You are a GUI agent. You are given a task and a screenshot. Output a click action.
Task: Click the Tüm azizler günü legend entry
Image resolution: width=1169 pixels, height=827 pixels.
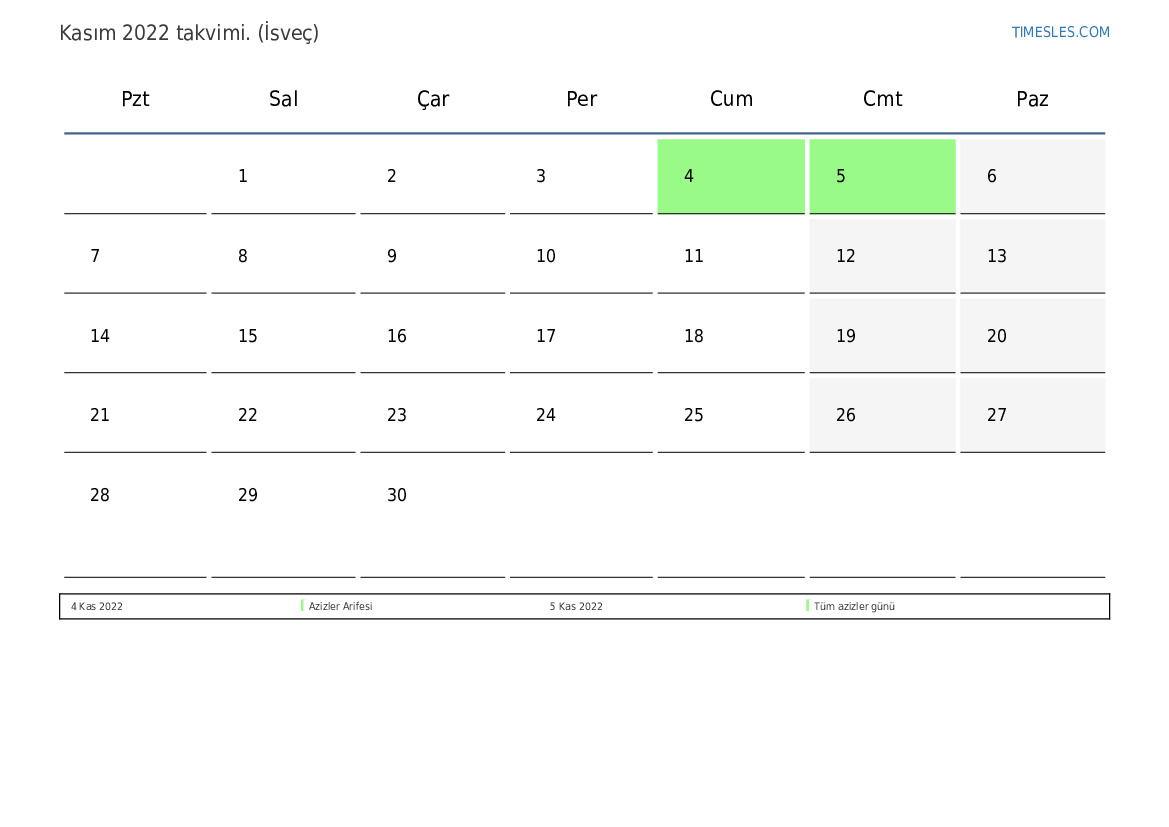pos(854,606)
